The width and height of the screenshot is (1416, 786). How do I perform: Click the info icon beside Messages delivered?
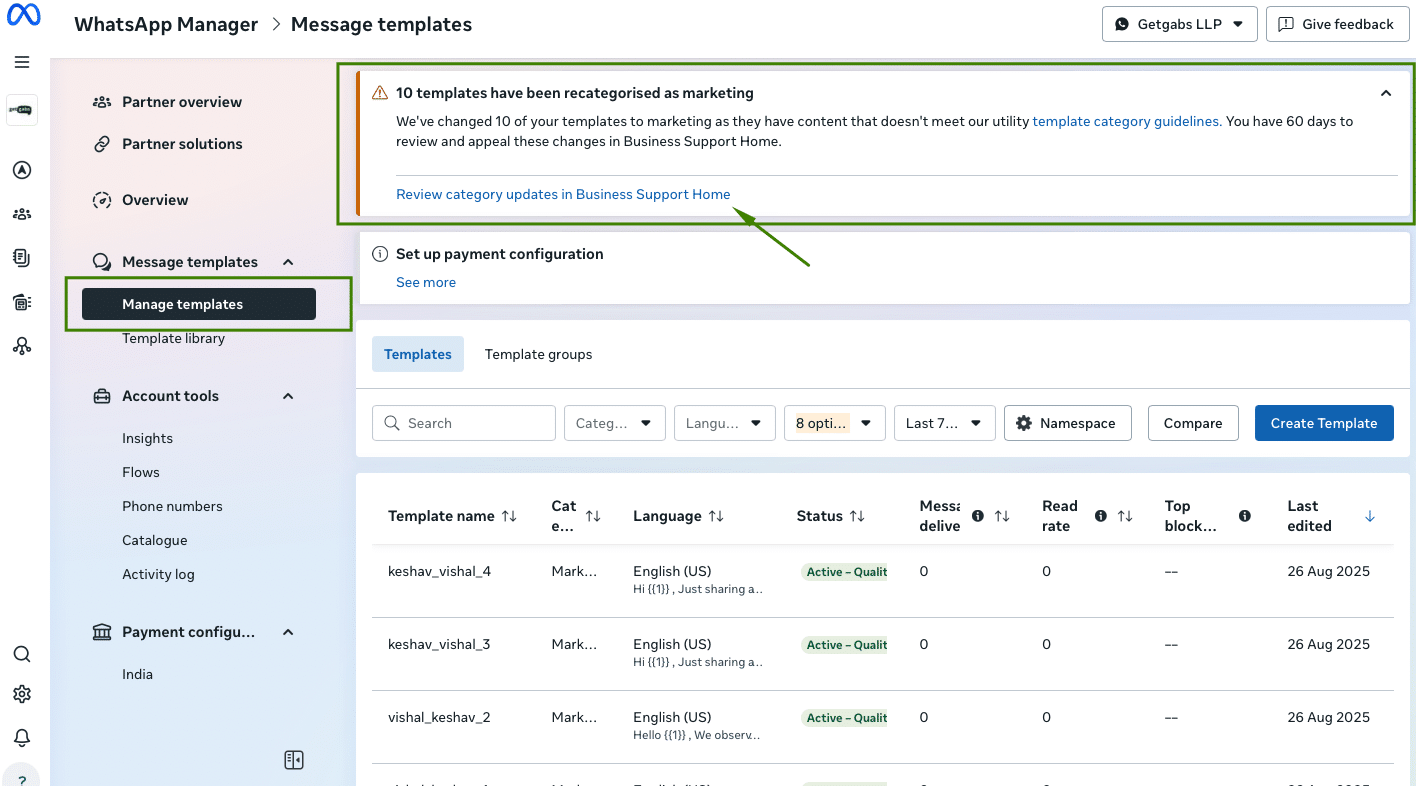[978, 516]
